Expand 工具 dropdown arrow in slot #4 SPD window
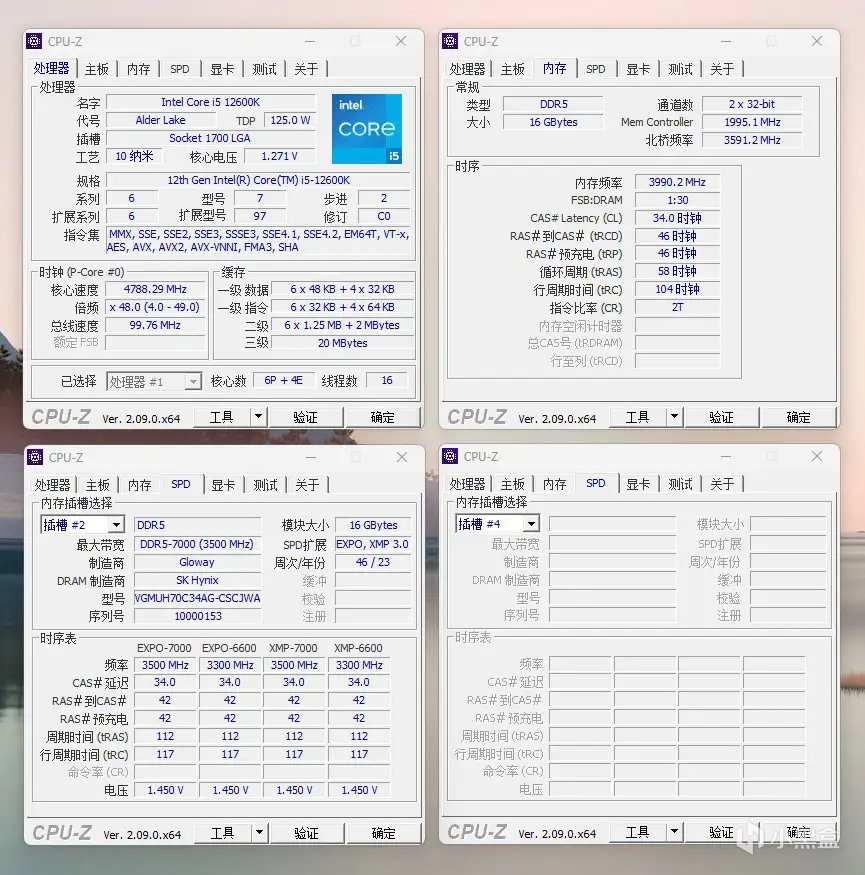 (674, 832)
